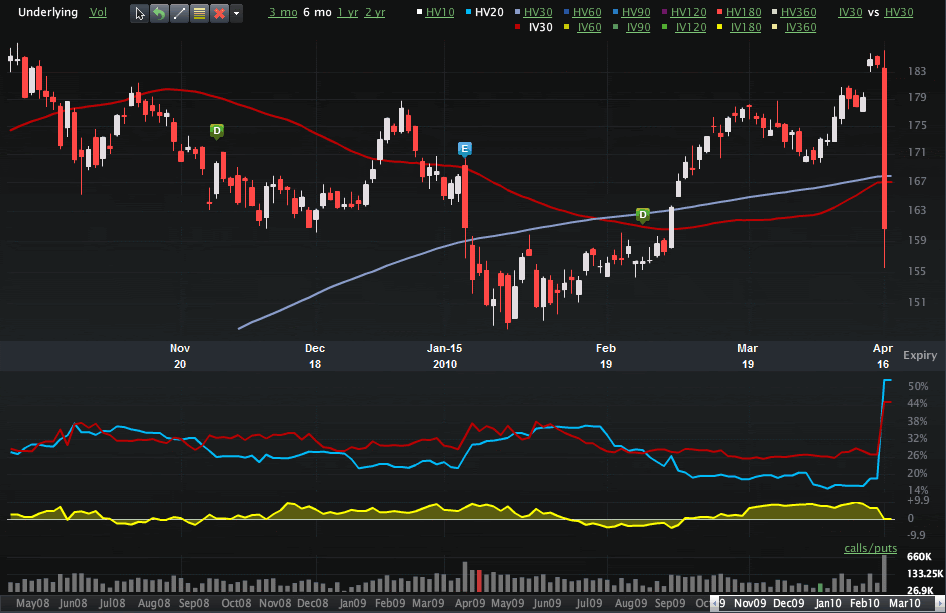Select the horizontal lines tool

199,13
